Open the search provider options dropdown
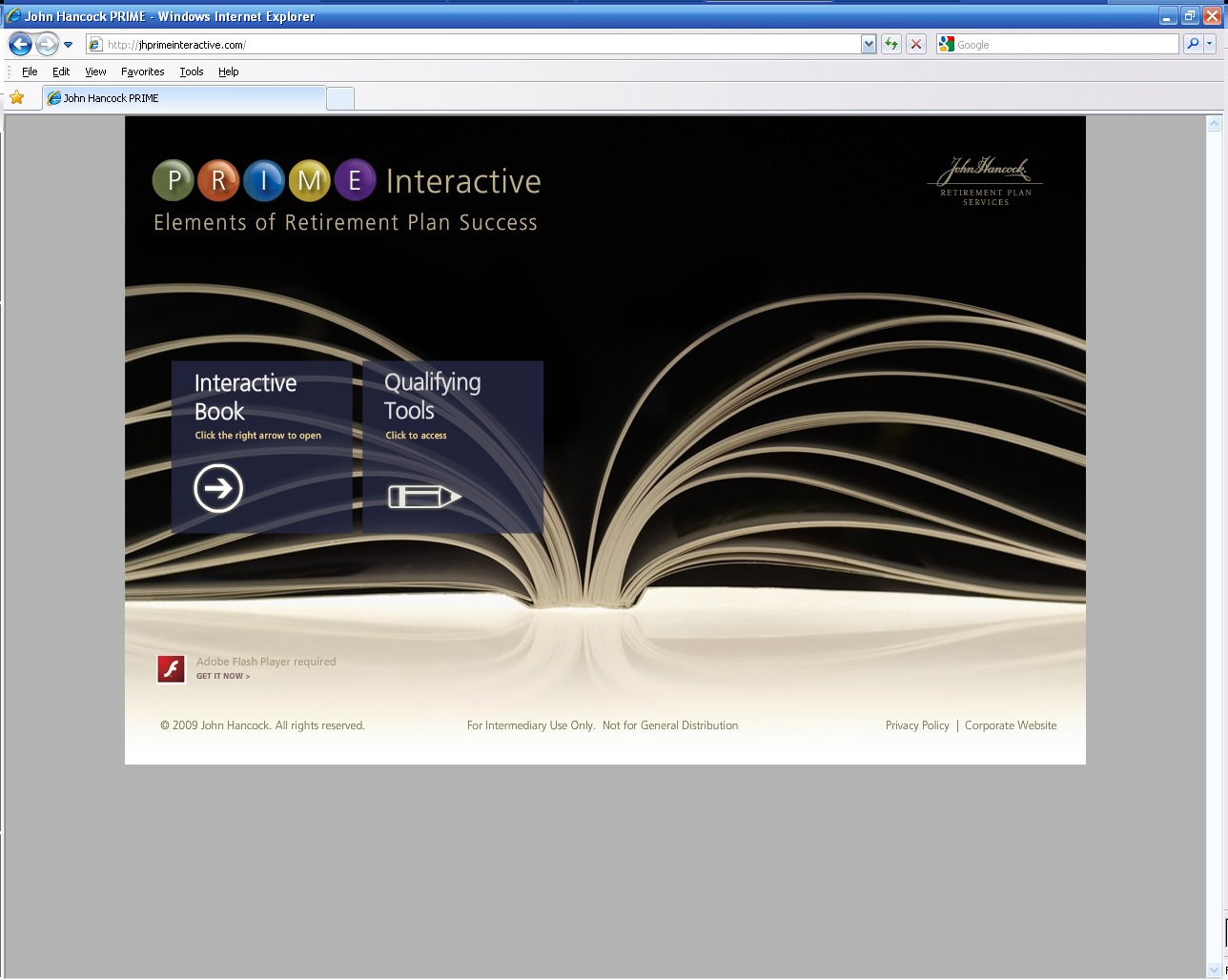Screen dimensions: 1228x980 click(1210, 44)
